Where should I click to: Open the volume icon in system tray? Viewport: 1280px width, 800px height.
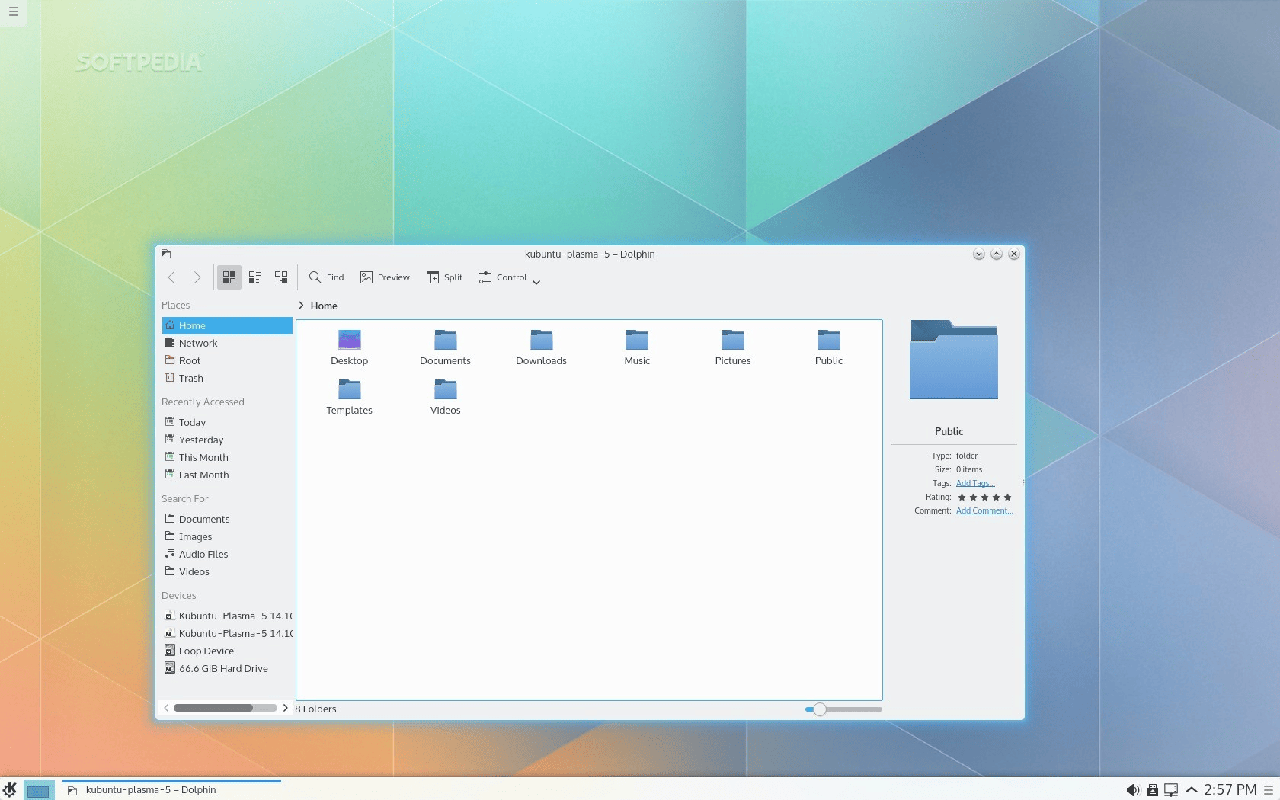click(x=1132, y=790)
